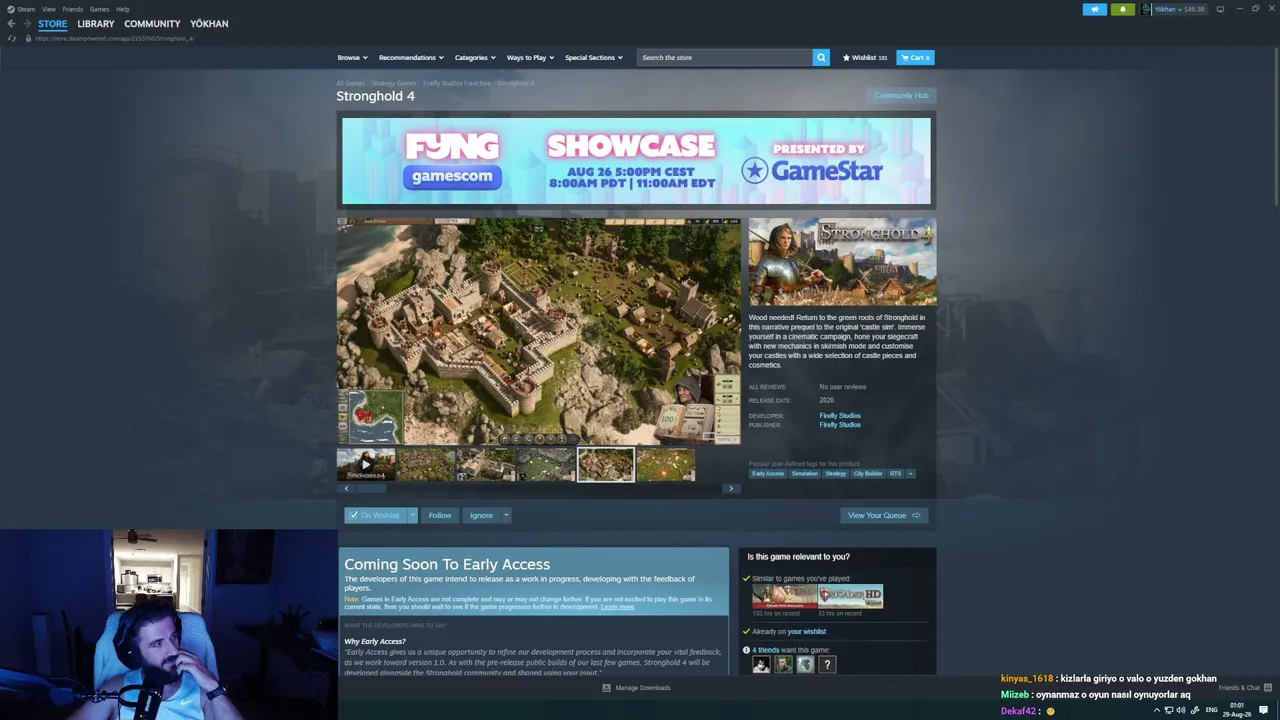Open the Early Access Learn more link
Screen dimensions: 1280x720
pyautogui.click(x=617, y=607)
